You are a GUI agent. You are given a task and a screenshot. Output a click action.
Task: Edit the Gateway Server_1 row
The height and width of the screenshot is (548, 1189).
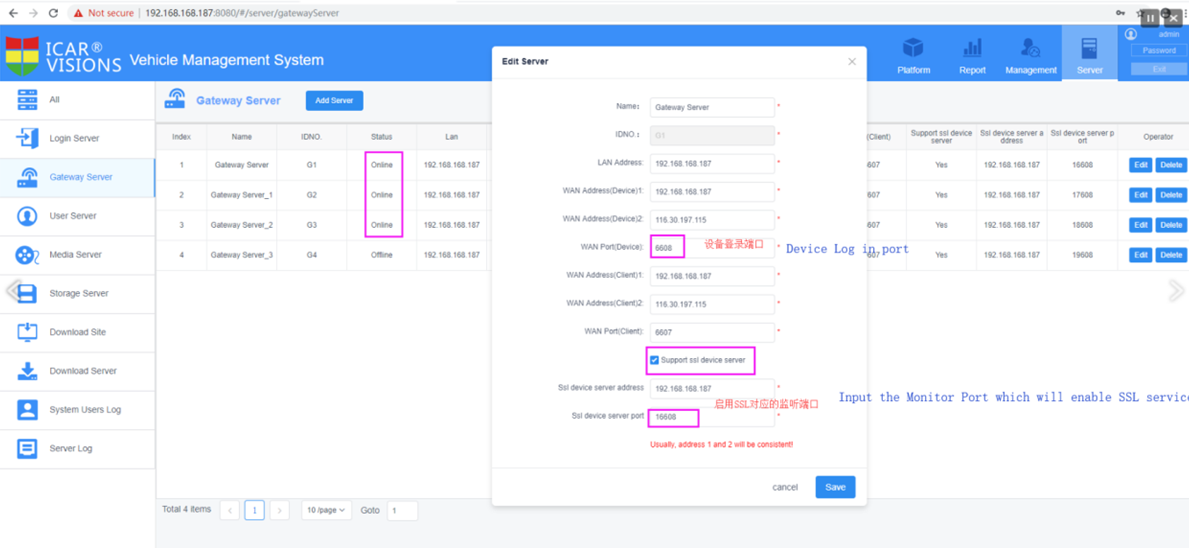pos(1140,195)
